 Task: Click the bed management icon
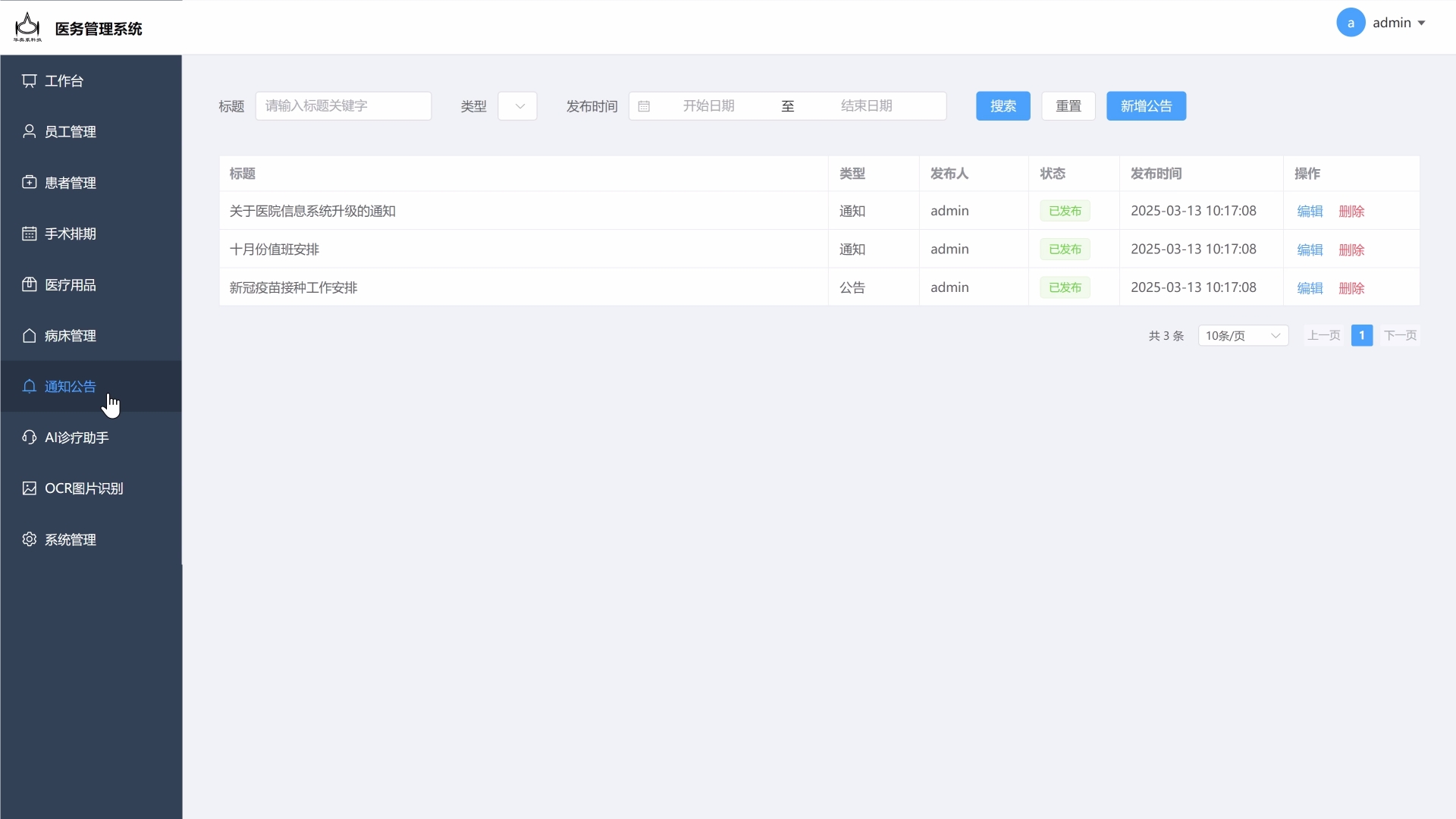[x=29, y=335]
